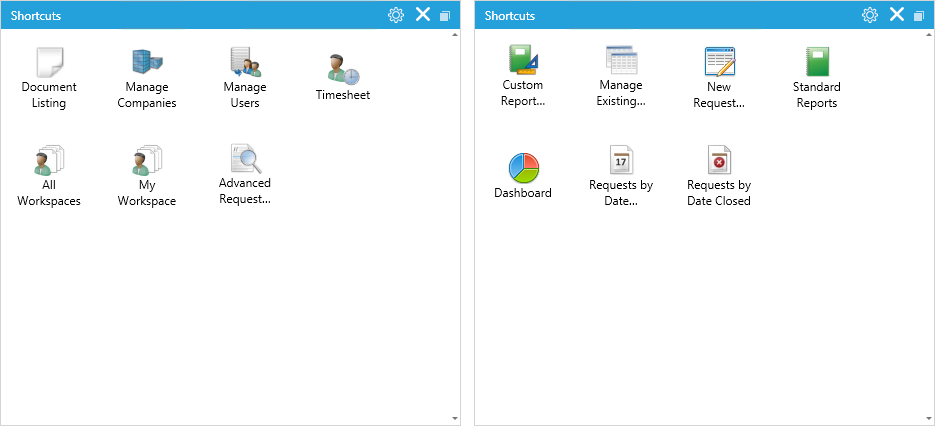The image size is (935, 426).
Task: Open My Workspace shortcut
Action: click(x=147, y=176)
